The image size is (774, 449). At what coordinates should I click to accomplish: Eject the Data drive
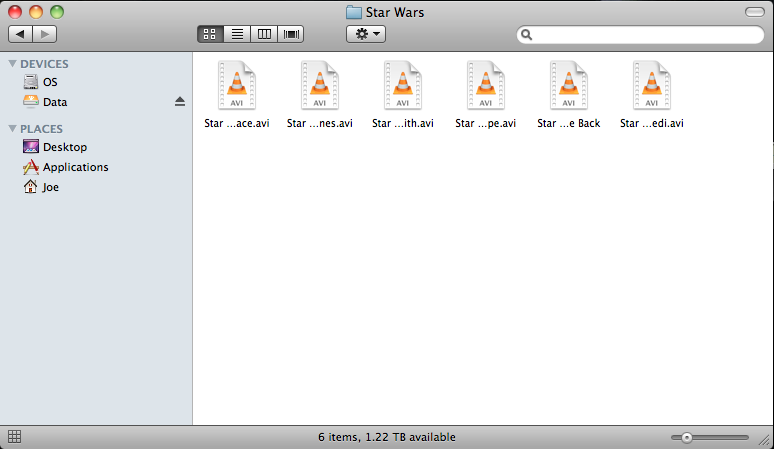coord(180,102)
